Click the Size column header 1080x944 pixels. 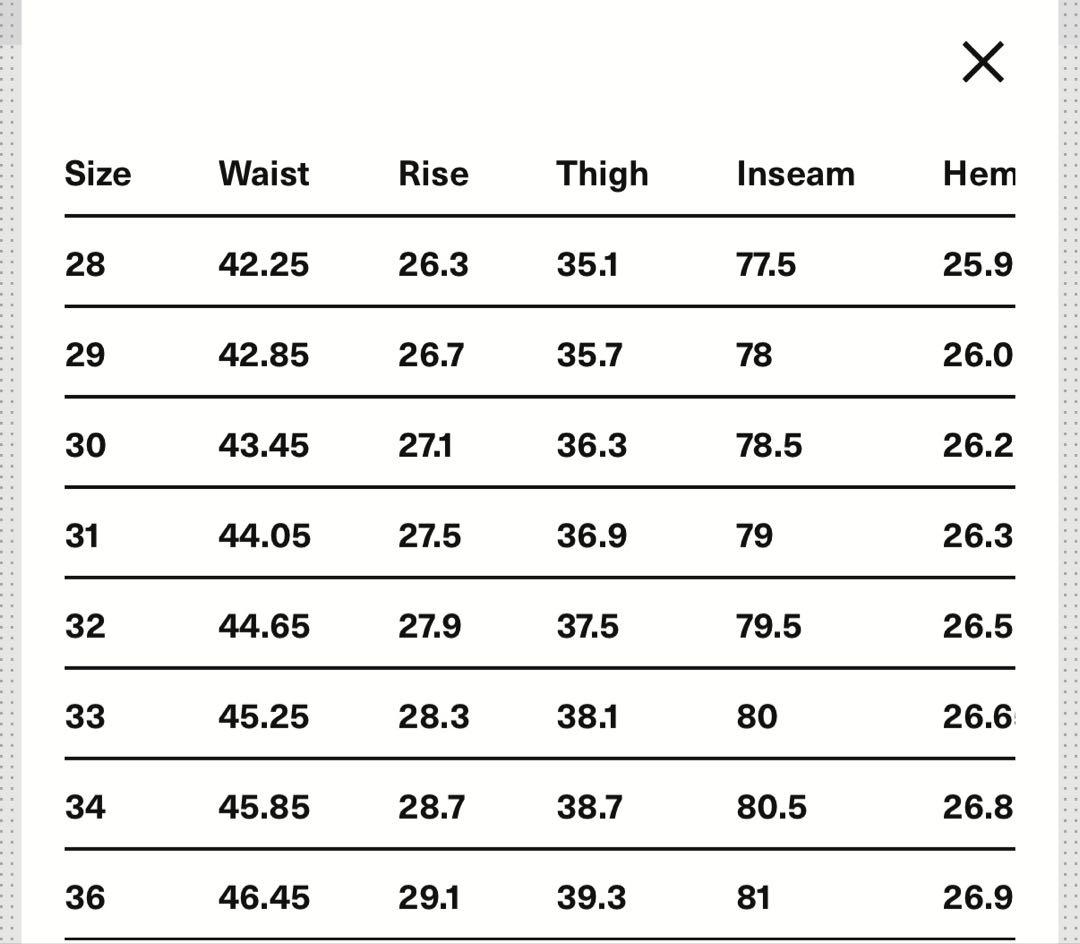(98, 174)
